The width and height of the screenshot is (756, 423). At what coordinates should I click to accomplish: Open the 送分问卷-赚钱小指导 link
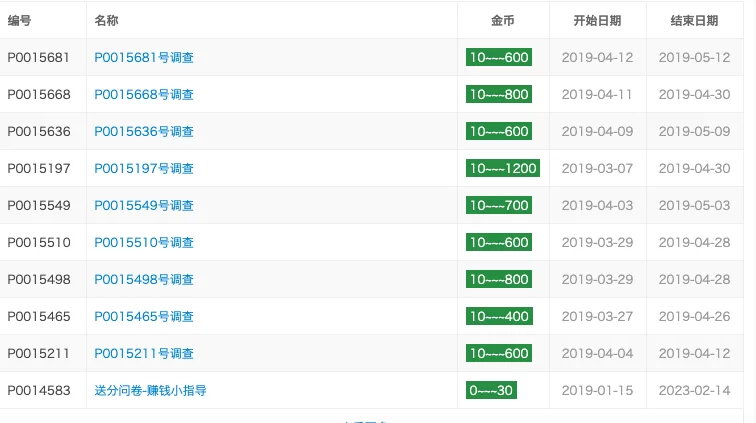[x=150, y=391]
